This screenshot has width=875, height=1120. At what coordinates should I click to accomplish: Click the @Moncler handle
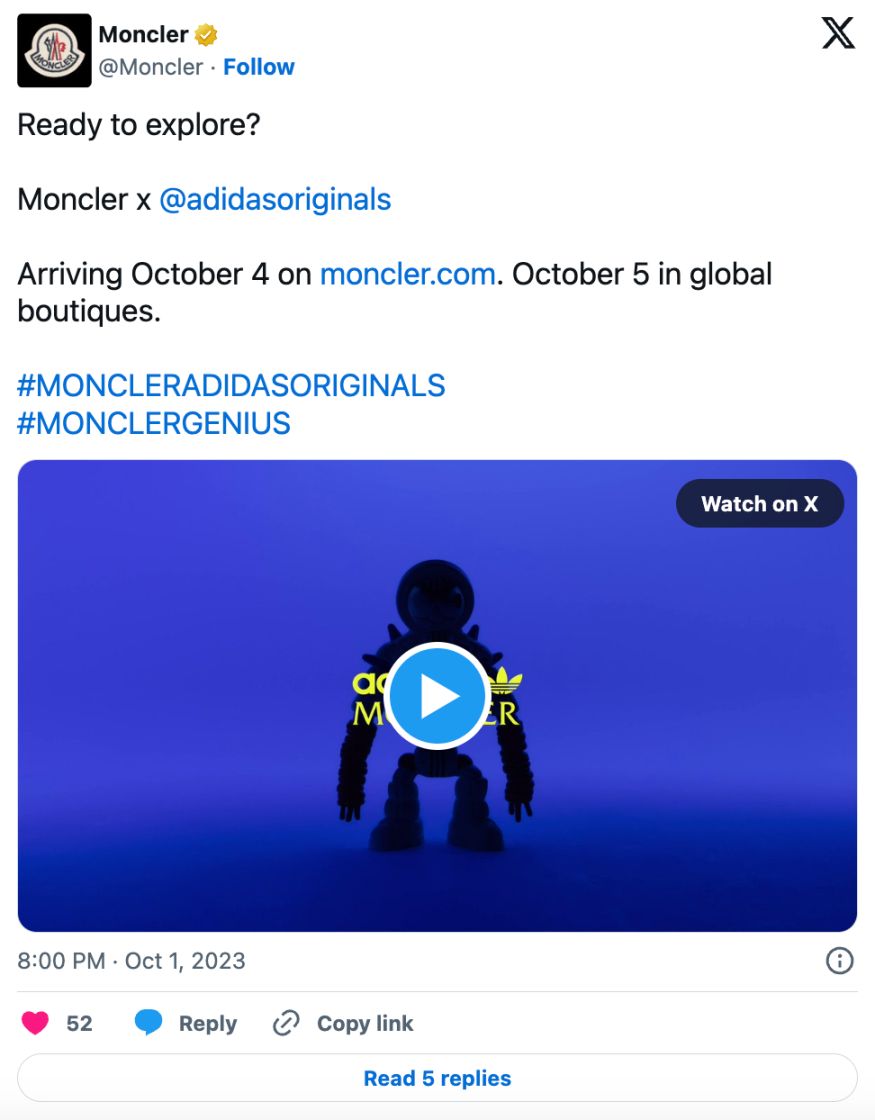point(151,67)
